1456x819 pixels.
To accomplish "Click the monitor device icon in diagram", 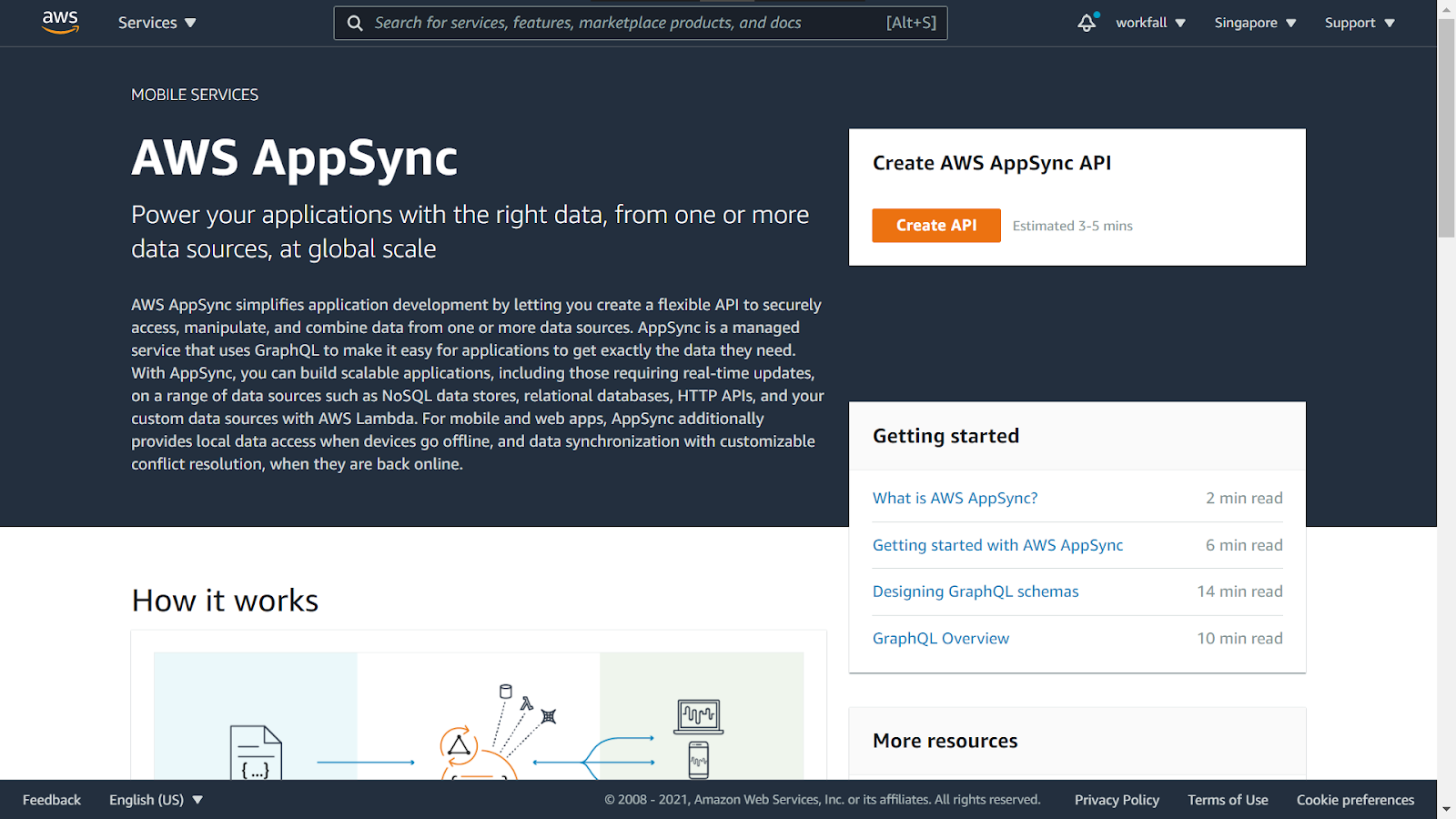I will point(699,717).
